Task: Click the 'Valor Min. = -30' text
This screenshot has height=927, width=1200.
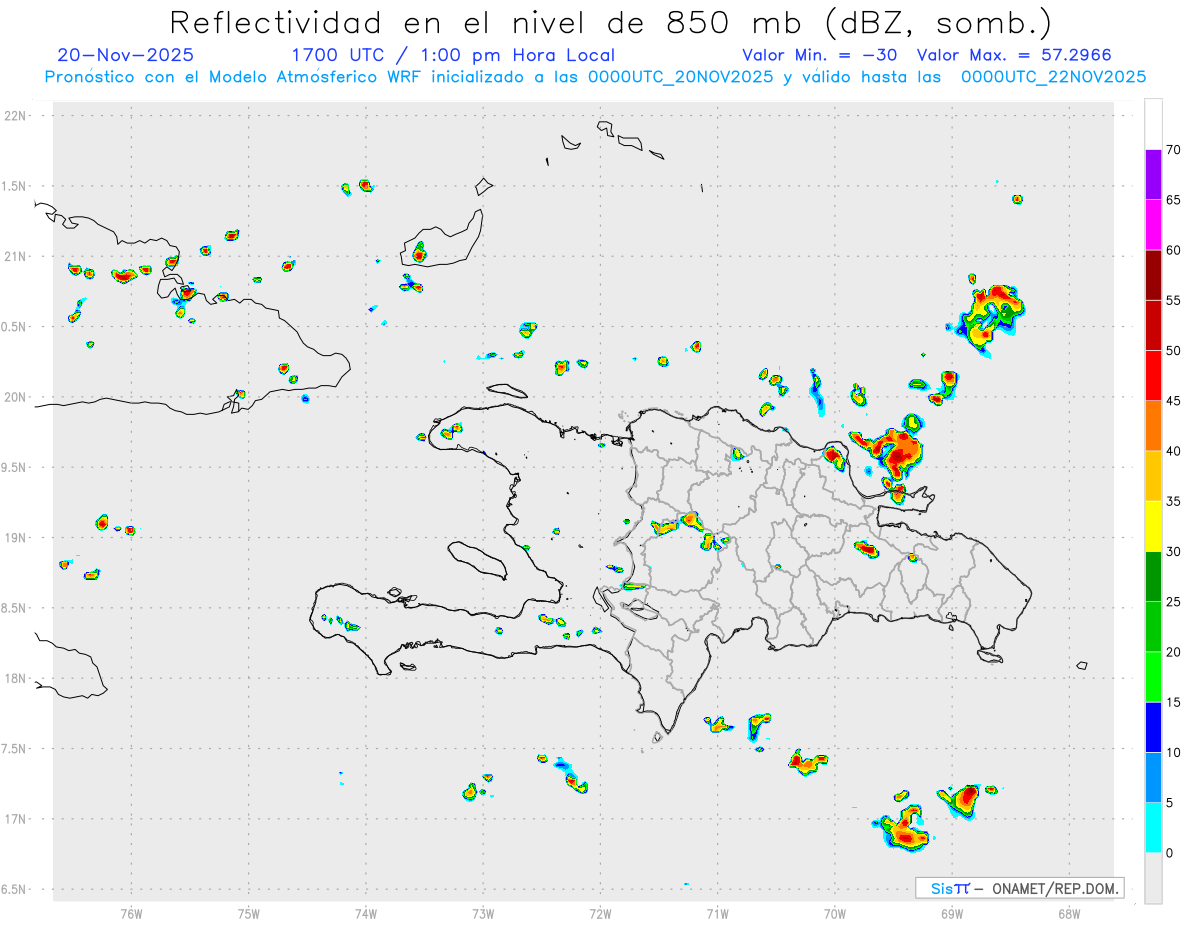Action: pos(819,55)
